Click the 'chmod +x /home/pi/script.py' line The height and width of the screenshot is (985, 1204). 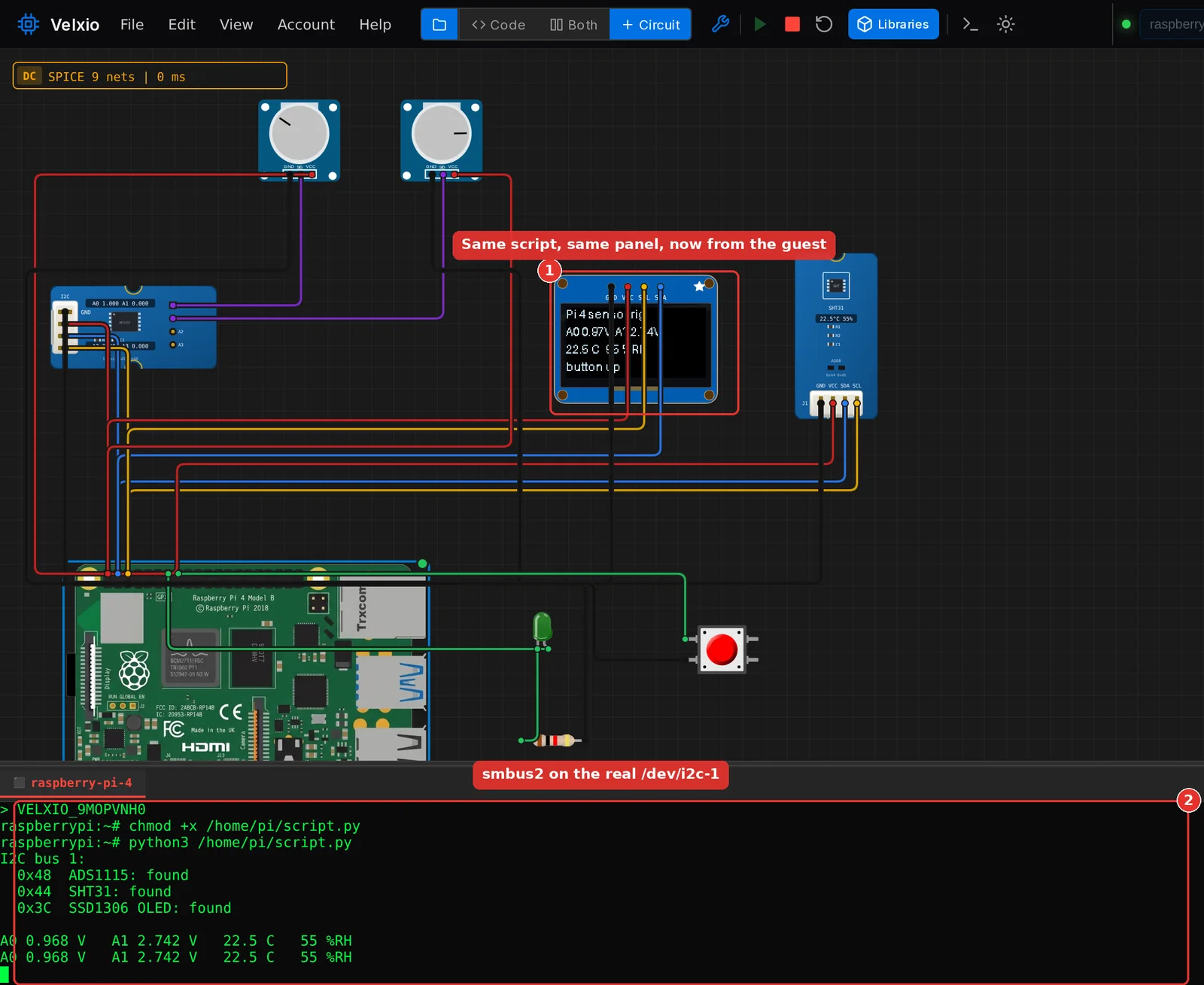245,825
